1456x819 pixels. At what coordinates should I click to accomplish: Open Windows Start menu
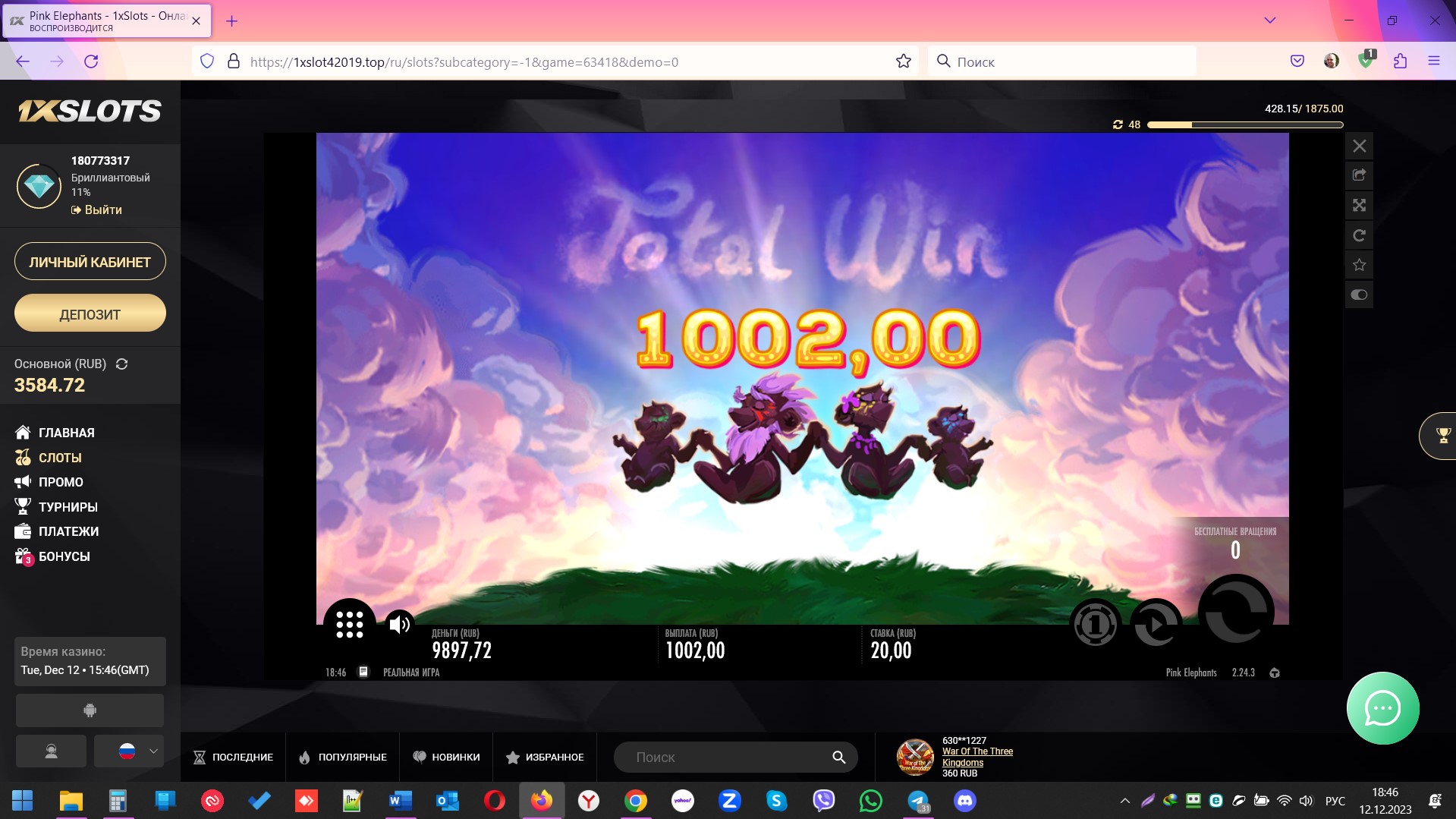23,801
